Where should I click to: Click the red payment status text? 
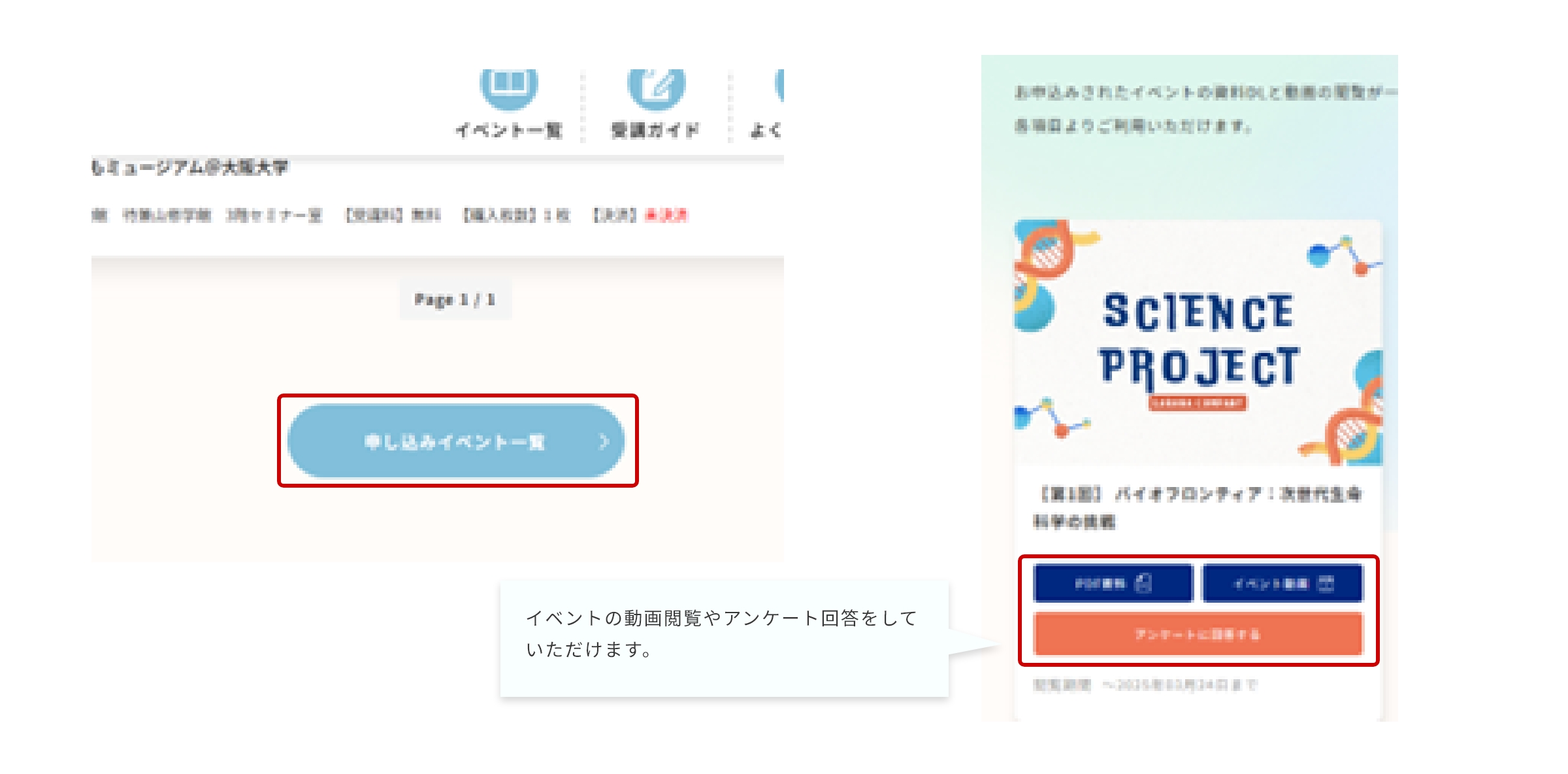(666, 215)
